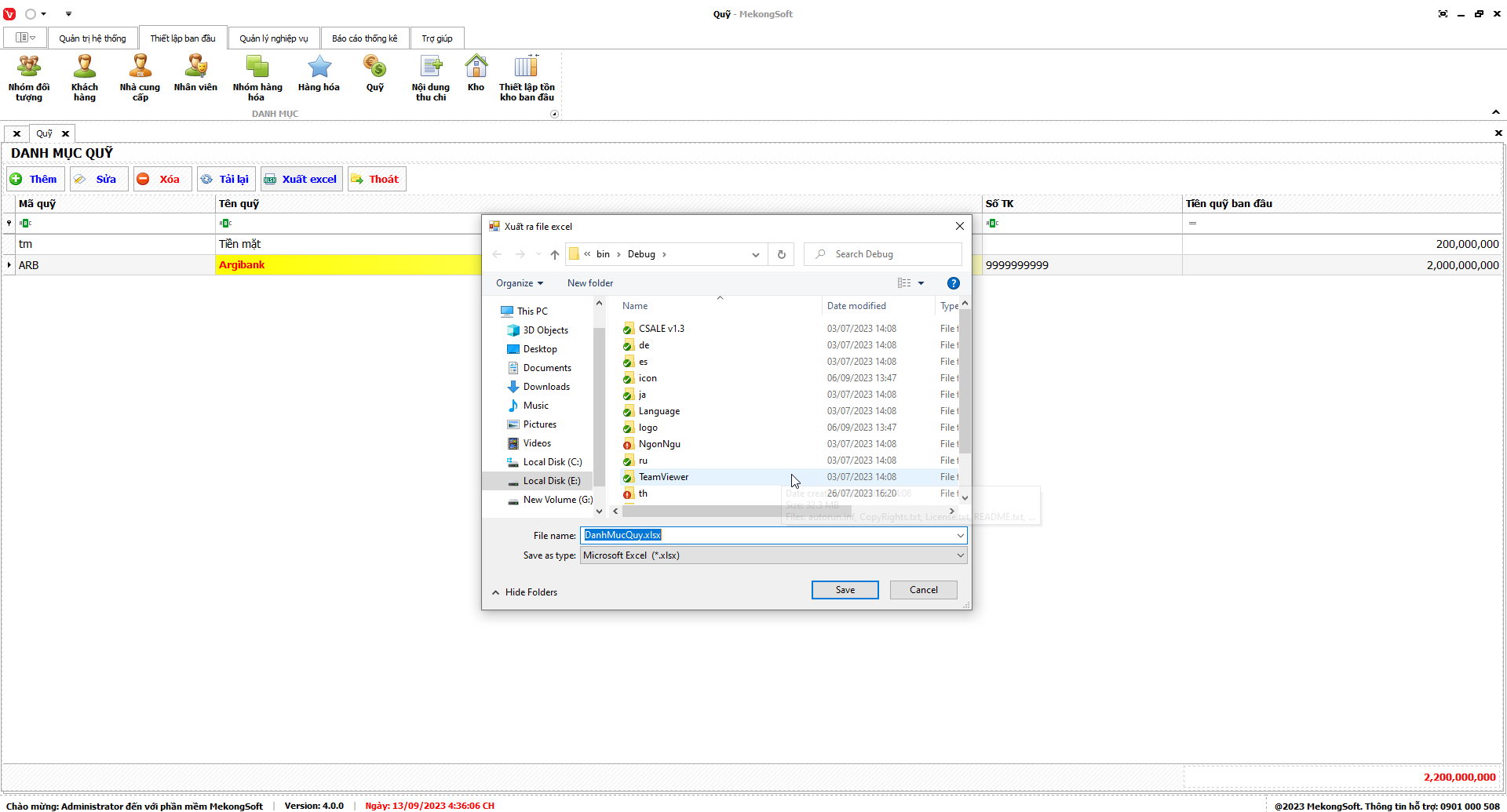
Task: Expand the address bar path dropdown
Action: click(x=756, y=254)
